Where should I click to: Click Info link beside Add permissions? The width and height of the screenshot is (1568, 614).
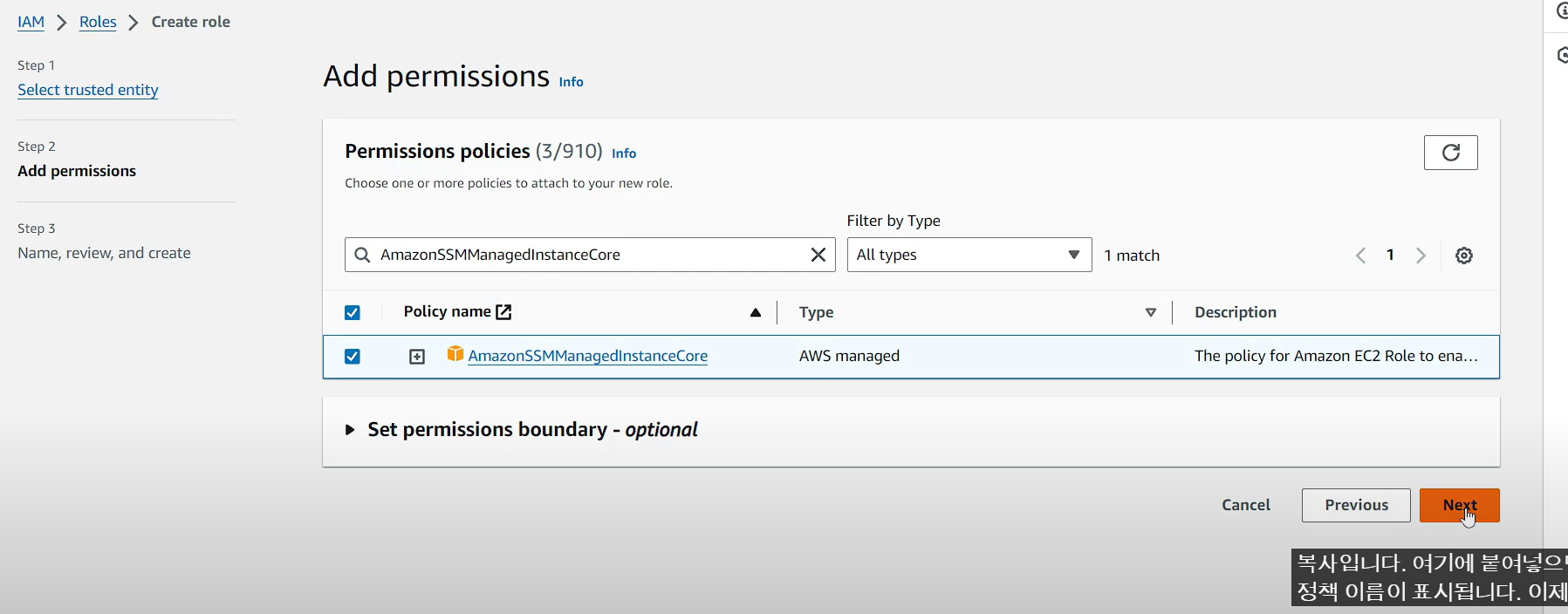[572, 82]
